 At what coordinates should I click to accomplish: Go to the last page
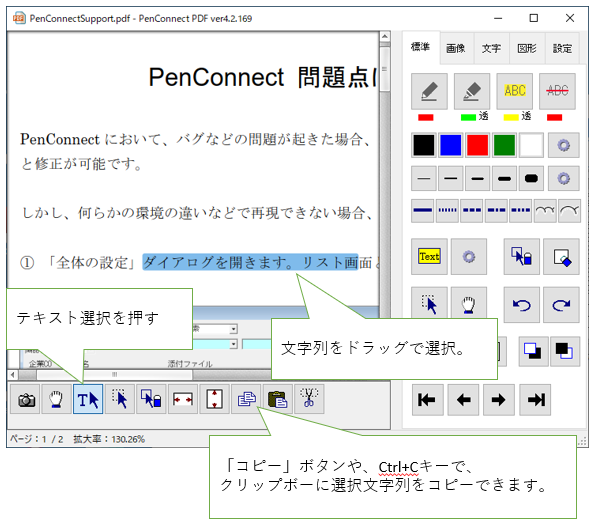pyautogui.click(x=535, y=400)
